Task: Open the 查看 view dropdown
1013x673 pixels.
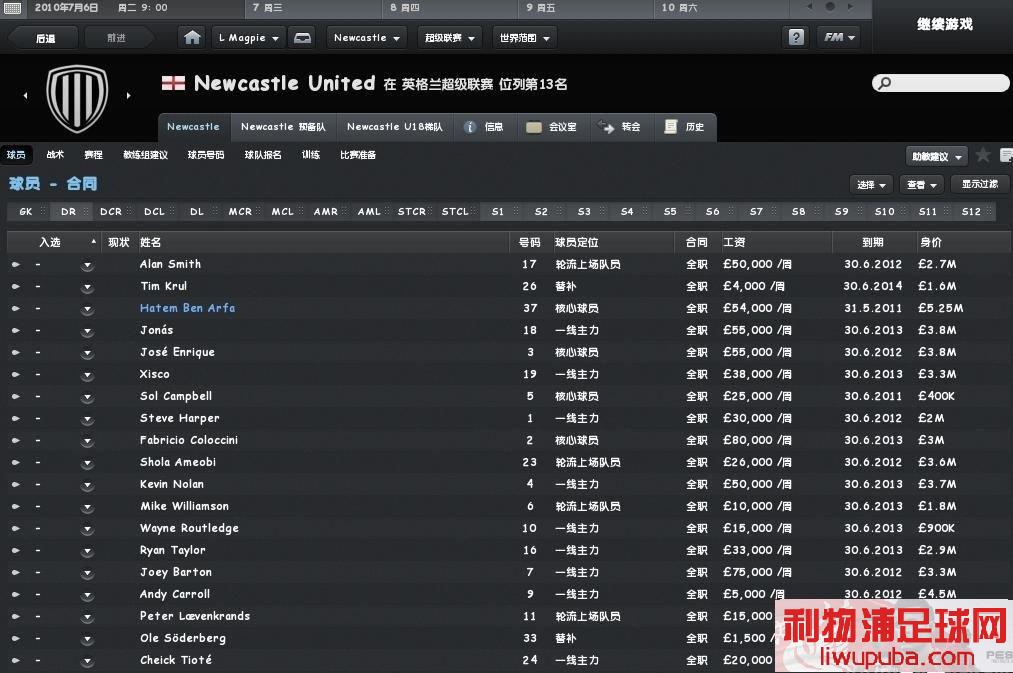Action: (921, 185)
